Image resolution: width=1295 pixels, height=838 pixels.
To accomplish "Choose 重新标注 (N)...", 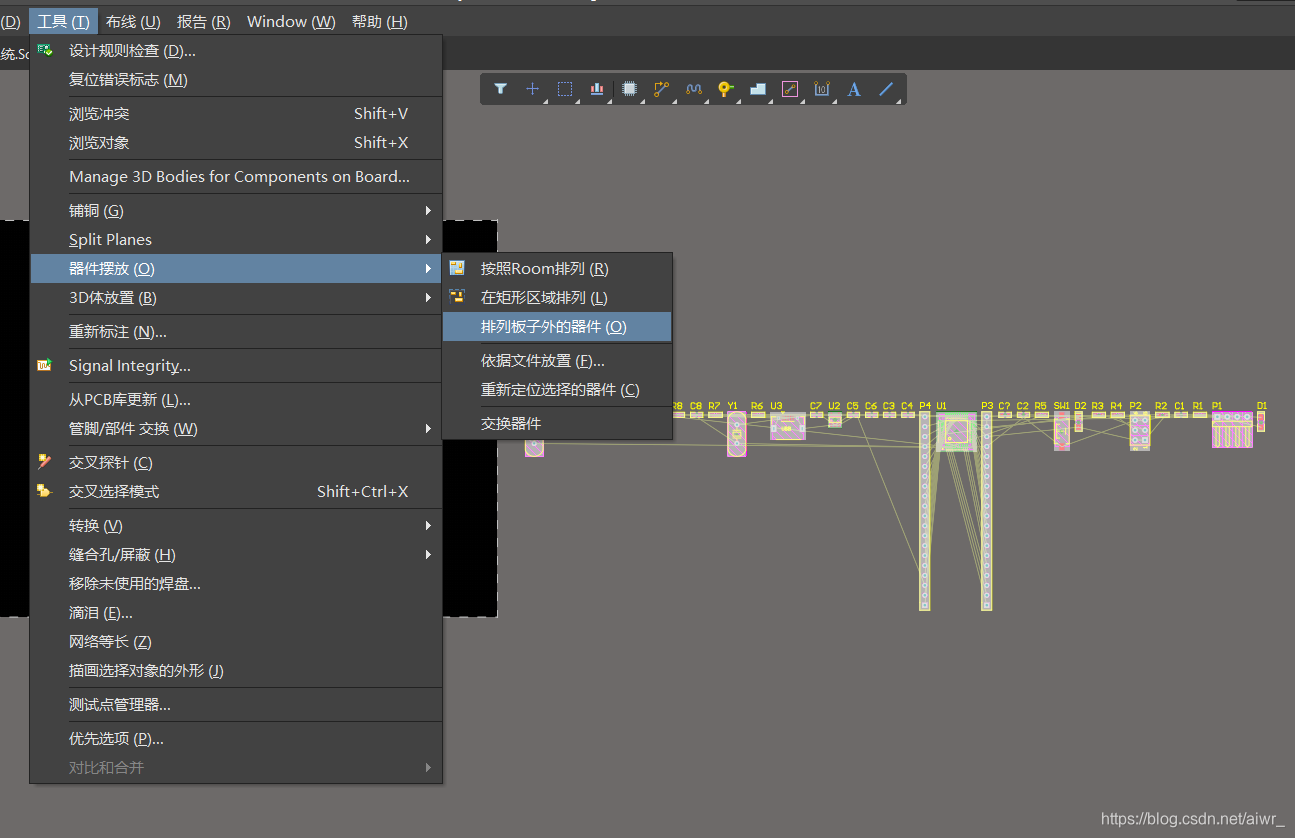I will click(236, 331).
